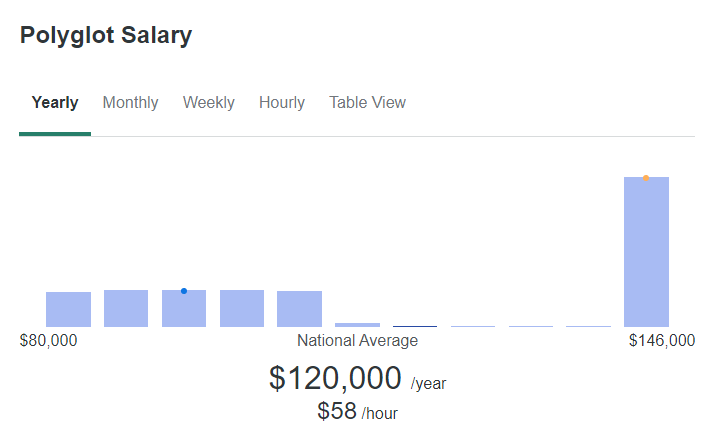Click the National Average label
Viewport: 717px width, 437px height.
click(x=358, y=341)
